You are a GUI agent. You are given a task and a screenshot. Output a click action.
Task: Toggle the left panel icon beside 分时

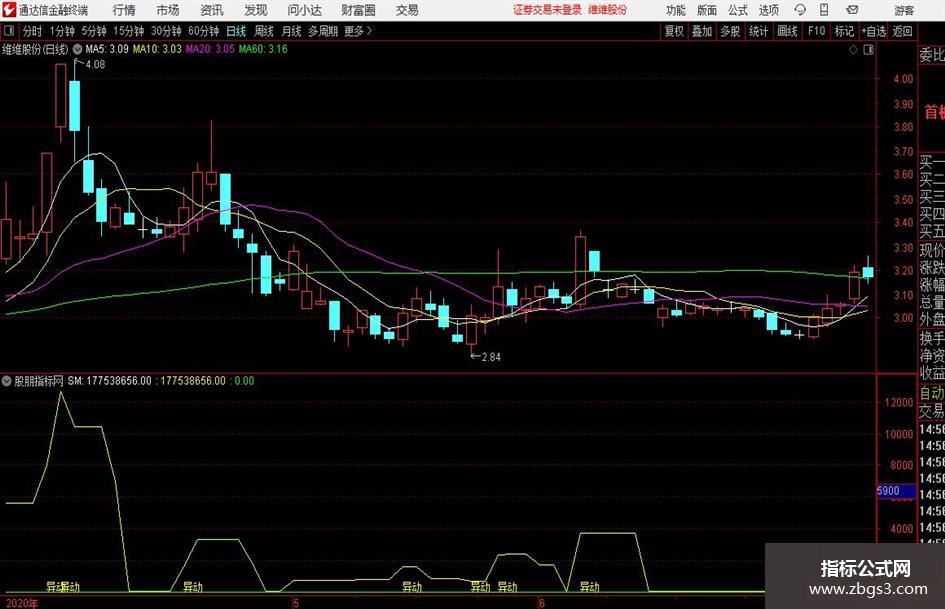point(8,31)
